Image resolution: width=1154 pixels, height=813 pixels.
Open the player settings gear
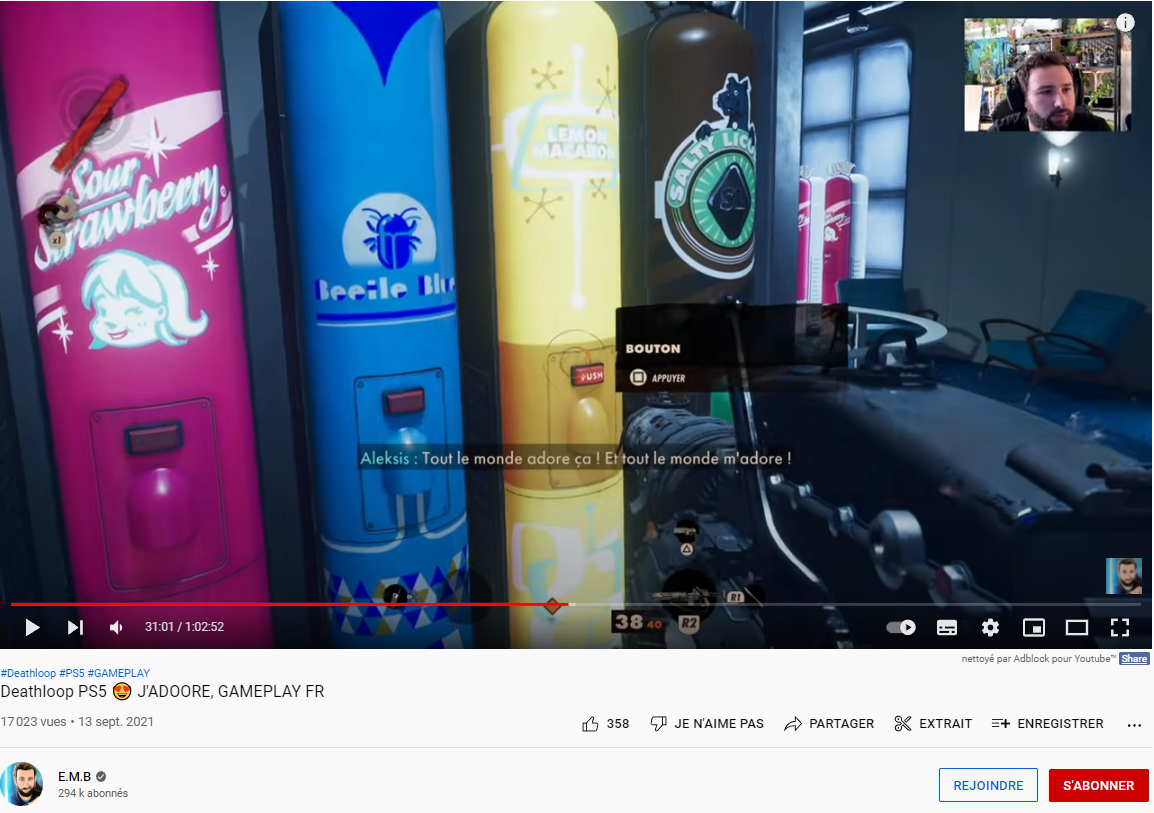990,627
